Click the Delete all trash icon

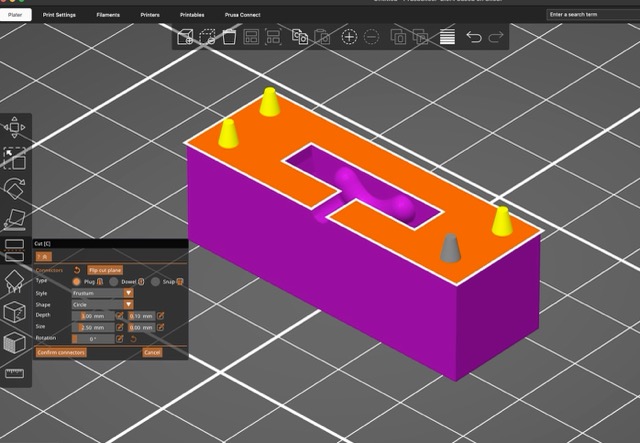coord(229,37)
